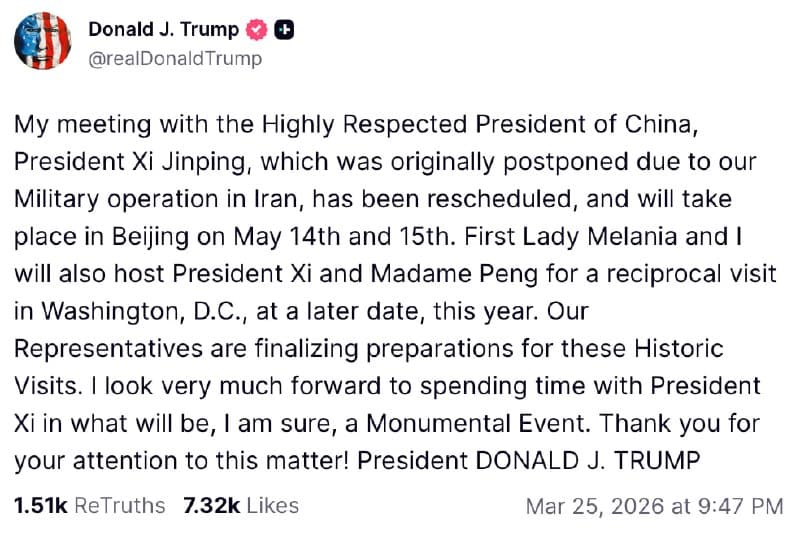The image size is (800, 535).
Task: Click the word 'Likes' label
Action: (x=272, y=506)
